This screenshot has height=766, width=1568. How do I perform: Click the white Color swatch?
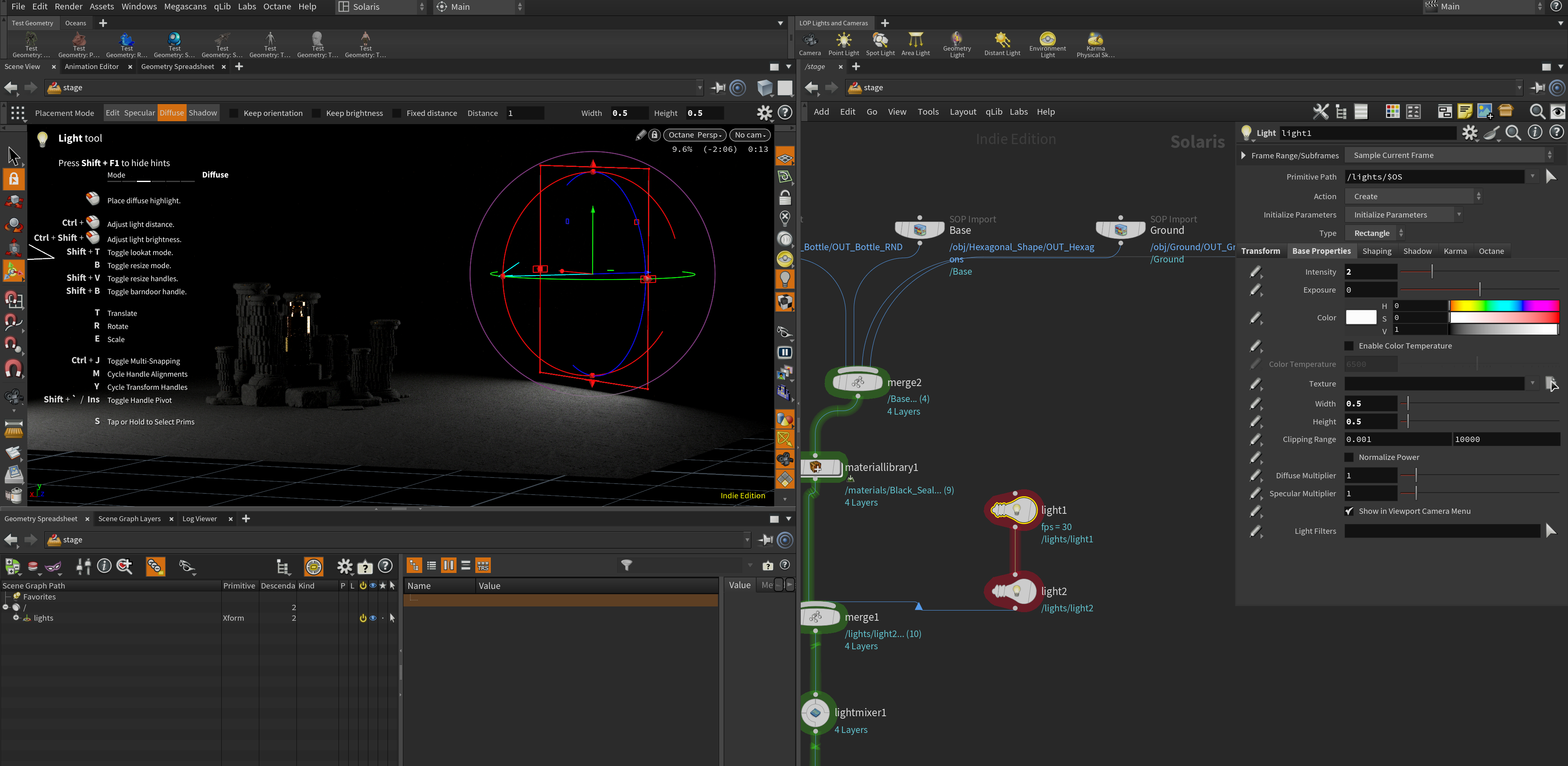click(x=1361, y=318)
